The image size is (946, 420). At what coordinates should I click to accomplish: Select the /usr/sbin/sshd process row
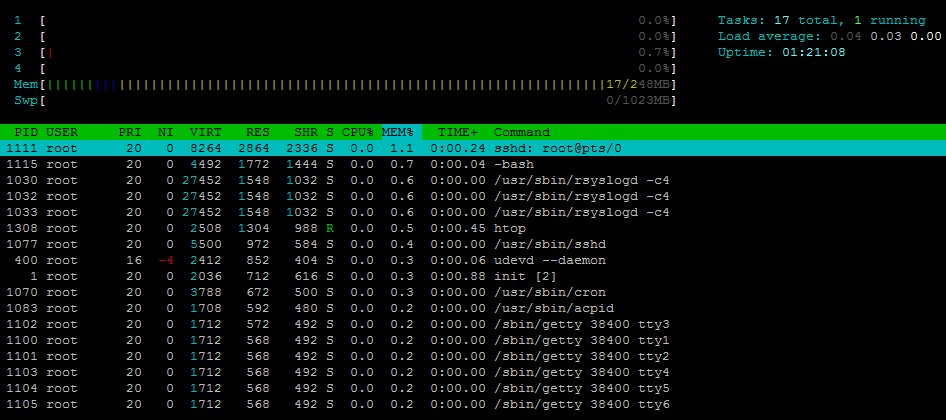tap(473, 244)
